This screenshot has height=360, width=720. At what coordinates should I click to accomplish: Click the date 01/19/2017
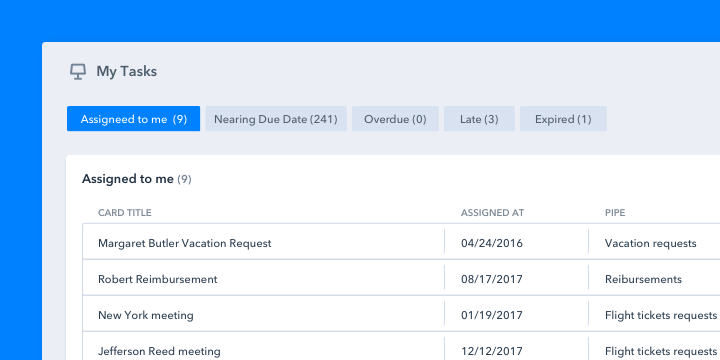pyautogui.click(x=492, y=315)
